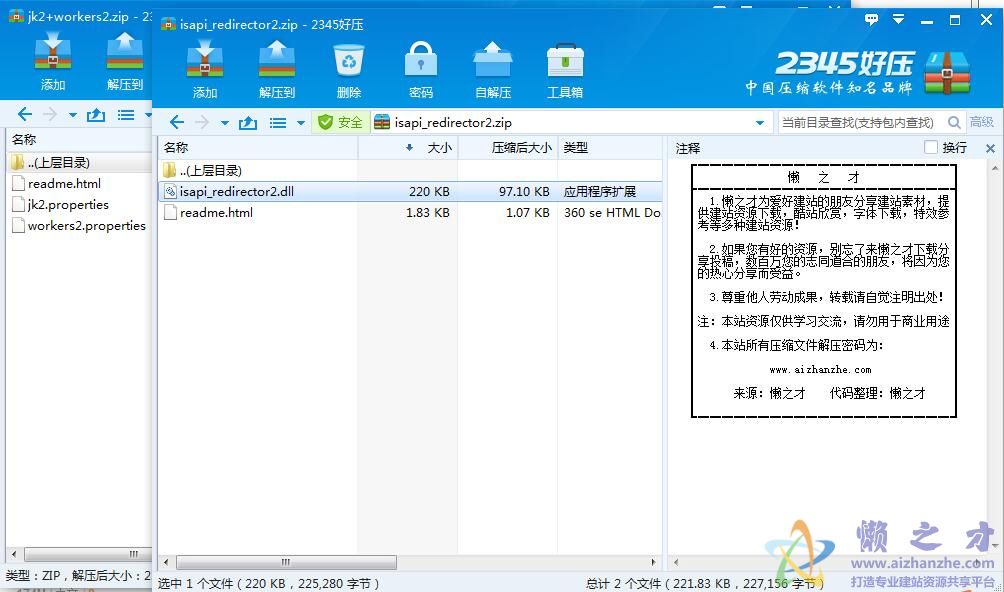
Task: Click list view icon in jk2+workers2 window
Action: tap(126, 115)
